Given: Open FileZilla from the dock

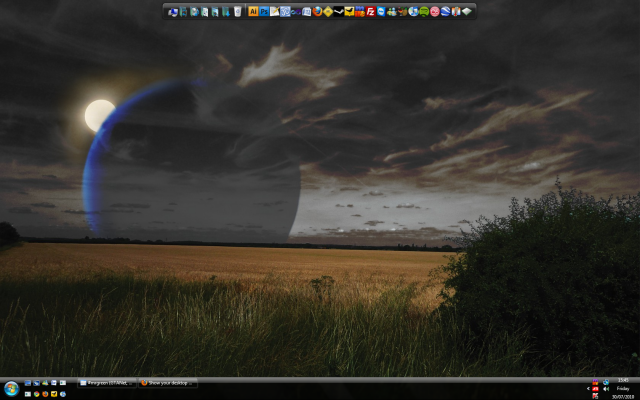Looking at the screenshot, I should 371,11.
